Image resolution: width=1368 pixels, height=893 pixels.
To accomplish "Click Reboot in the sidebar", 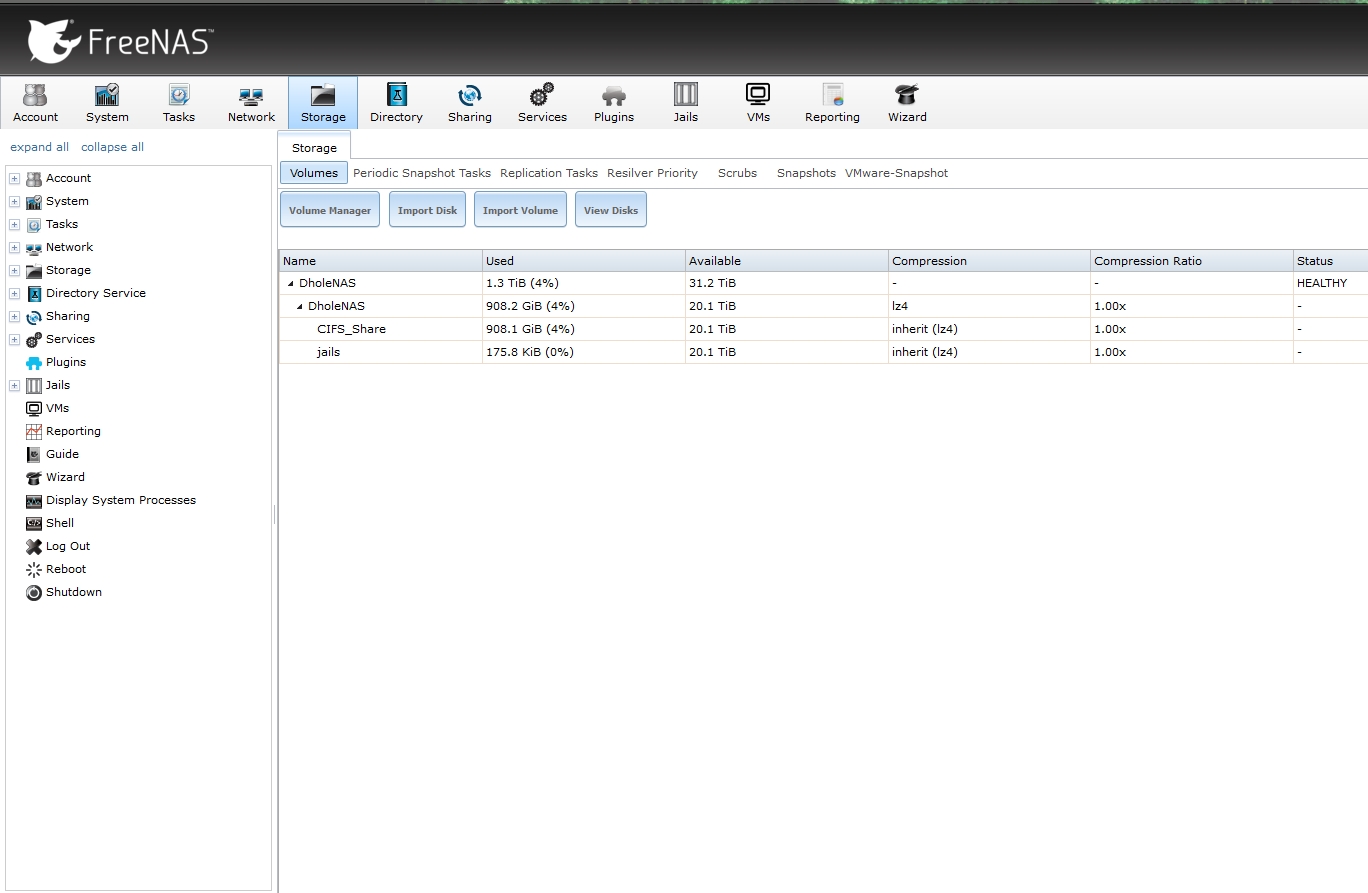I will click(x=66, y=569).
